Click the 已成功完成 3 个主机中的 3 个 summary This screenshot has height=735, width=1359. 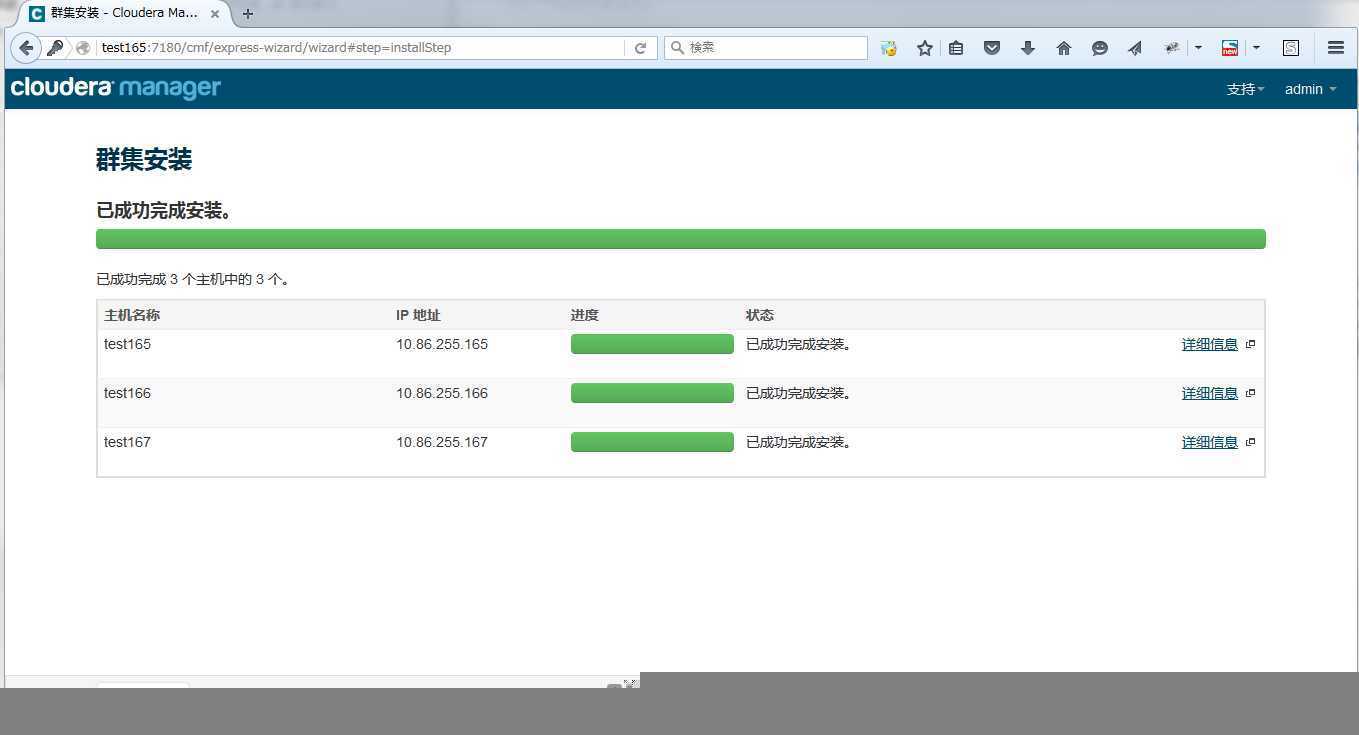(193, 280)
